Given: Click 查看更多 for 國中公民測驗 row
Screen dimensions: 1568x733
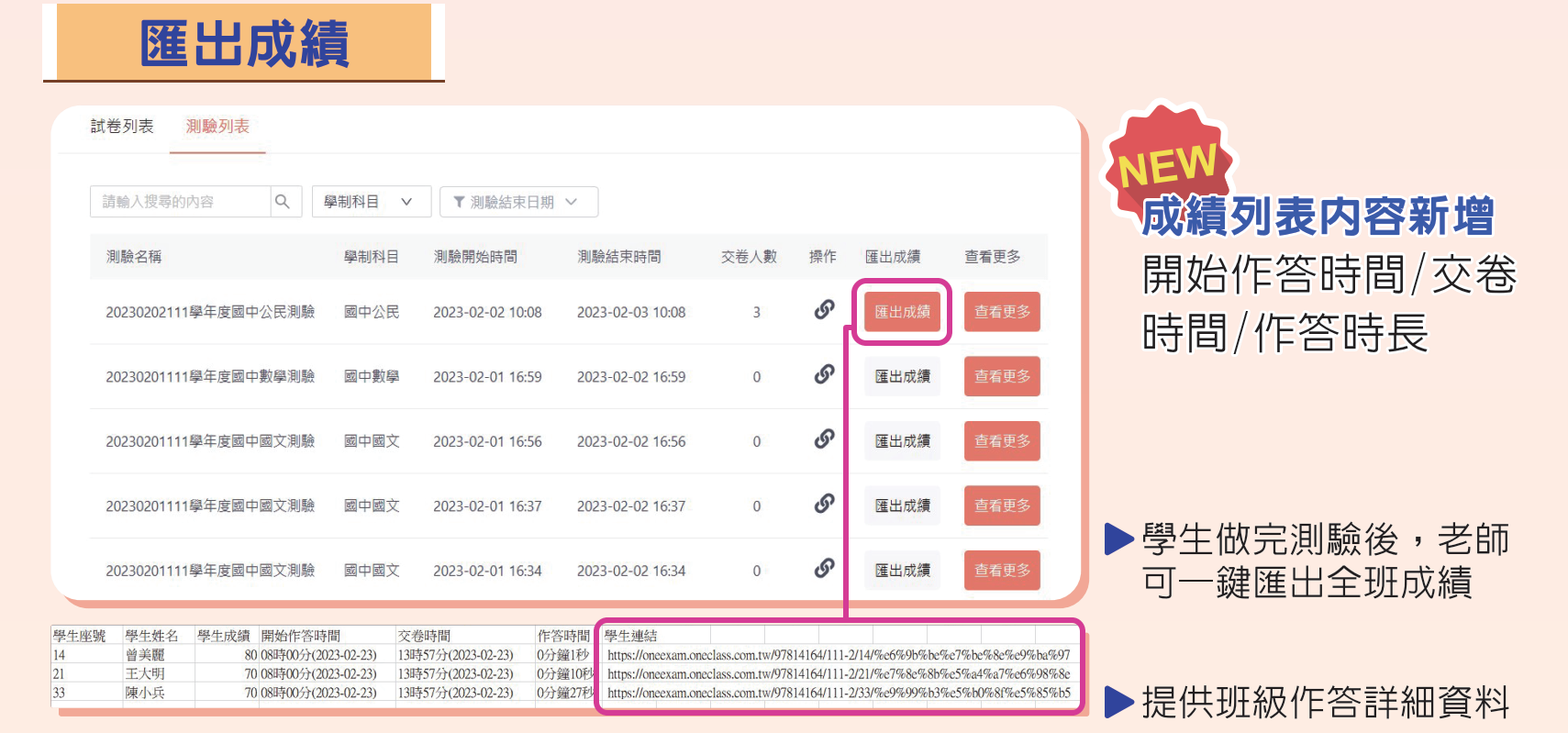Looking at the screenshot, I should [1002, 312].
